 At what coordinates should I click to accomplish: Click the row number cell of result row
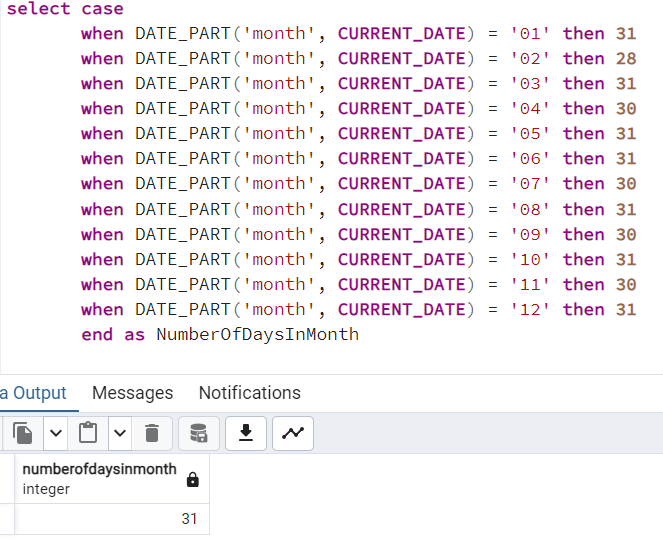click(x=7, y=519)
